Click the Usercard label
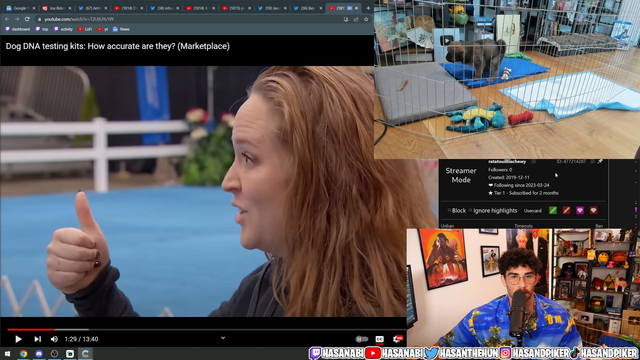640x360 pixels. point(533,211)
